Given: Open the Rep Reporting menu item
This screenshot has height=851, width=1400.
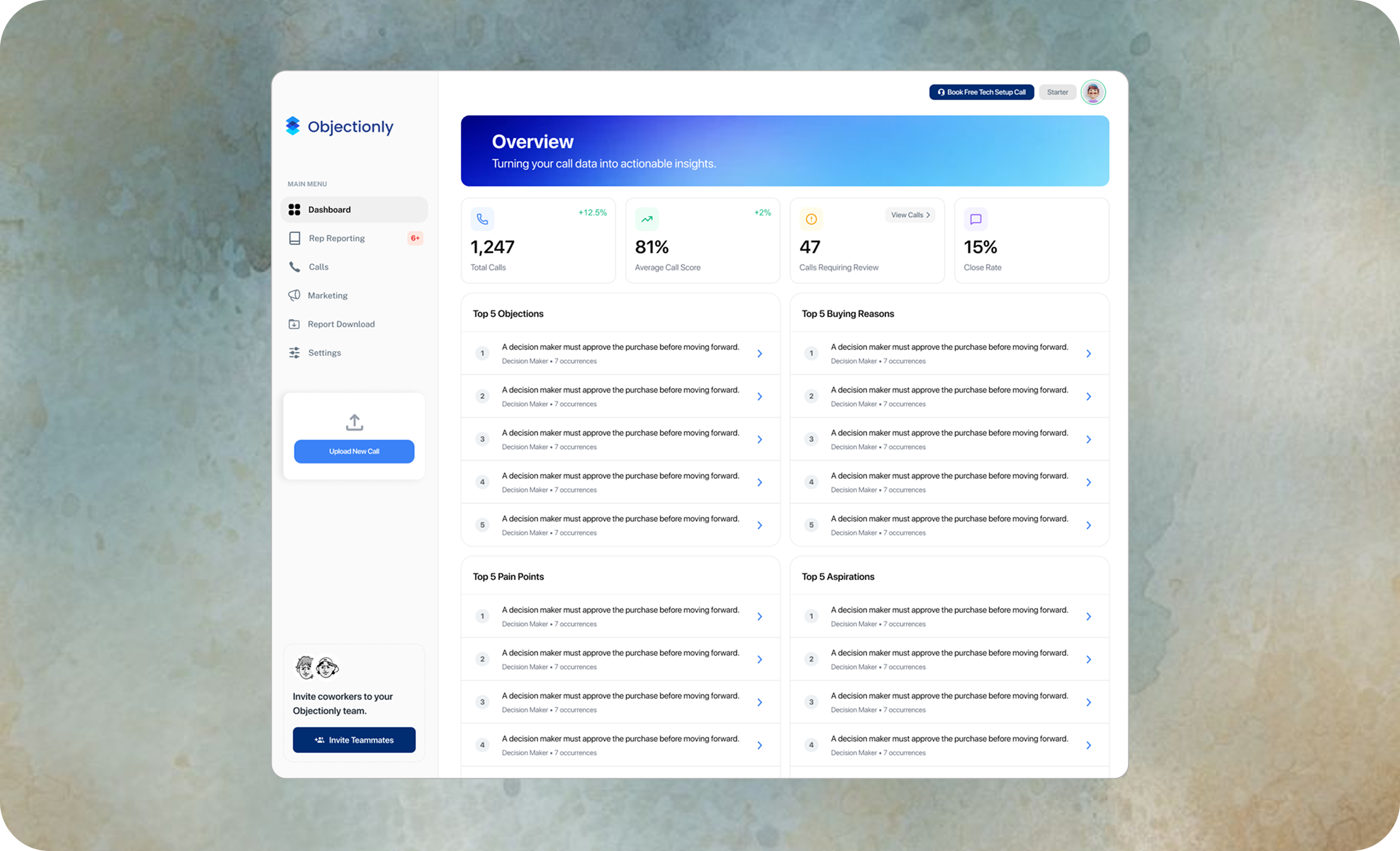Looking at the screenshot, I should click(337, 238).
